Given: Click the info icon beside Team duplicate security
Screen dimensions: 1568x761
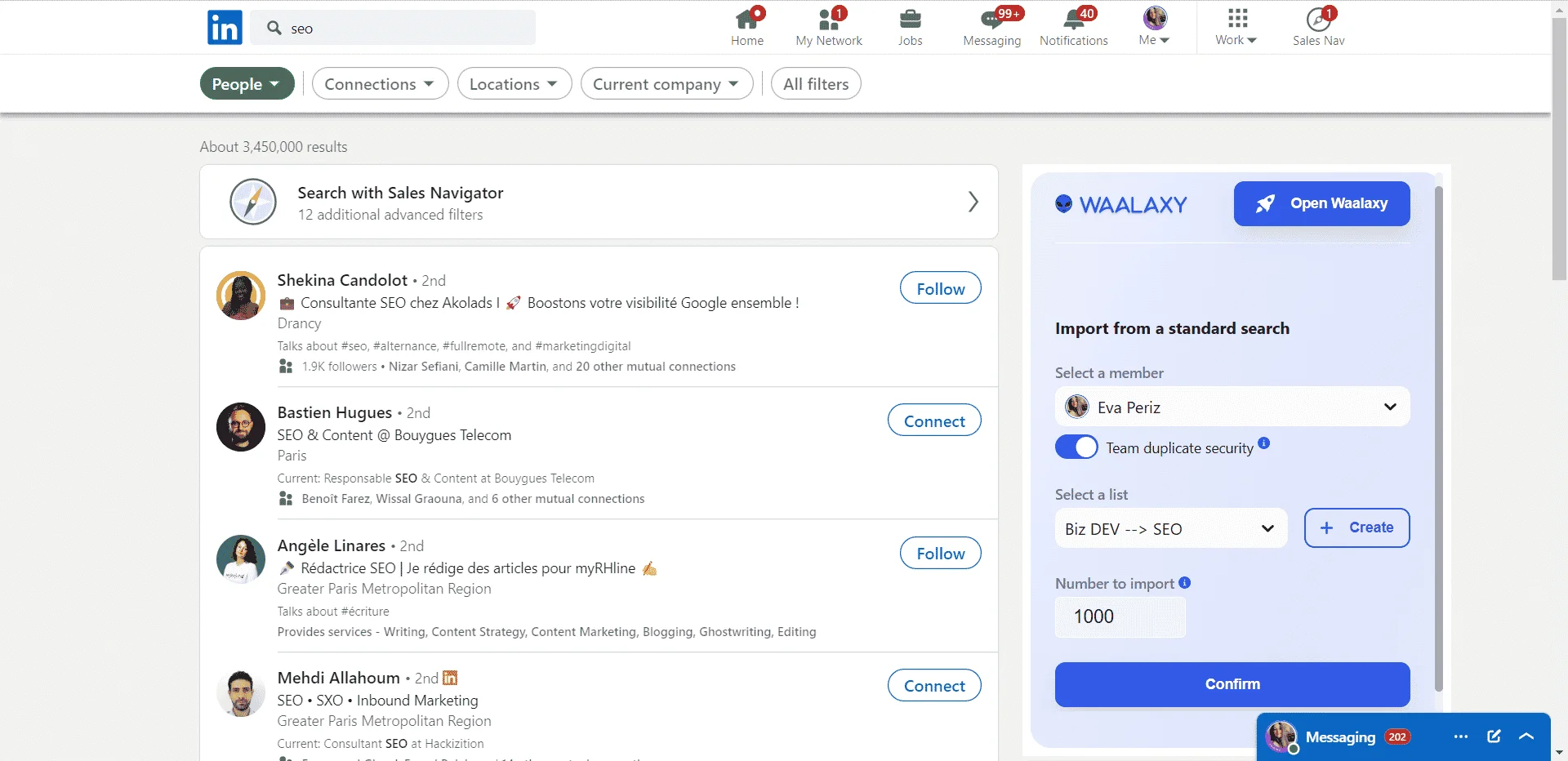Looking at the screenshot, I should tap(1263, 443).
